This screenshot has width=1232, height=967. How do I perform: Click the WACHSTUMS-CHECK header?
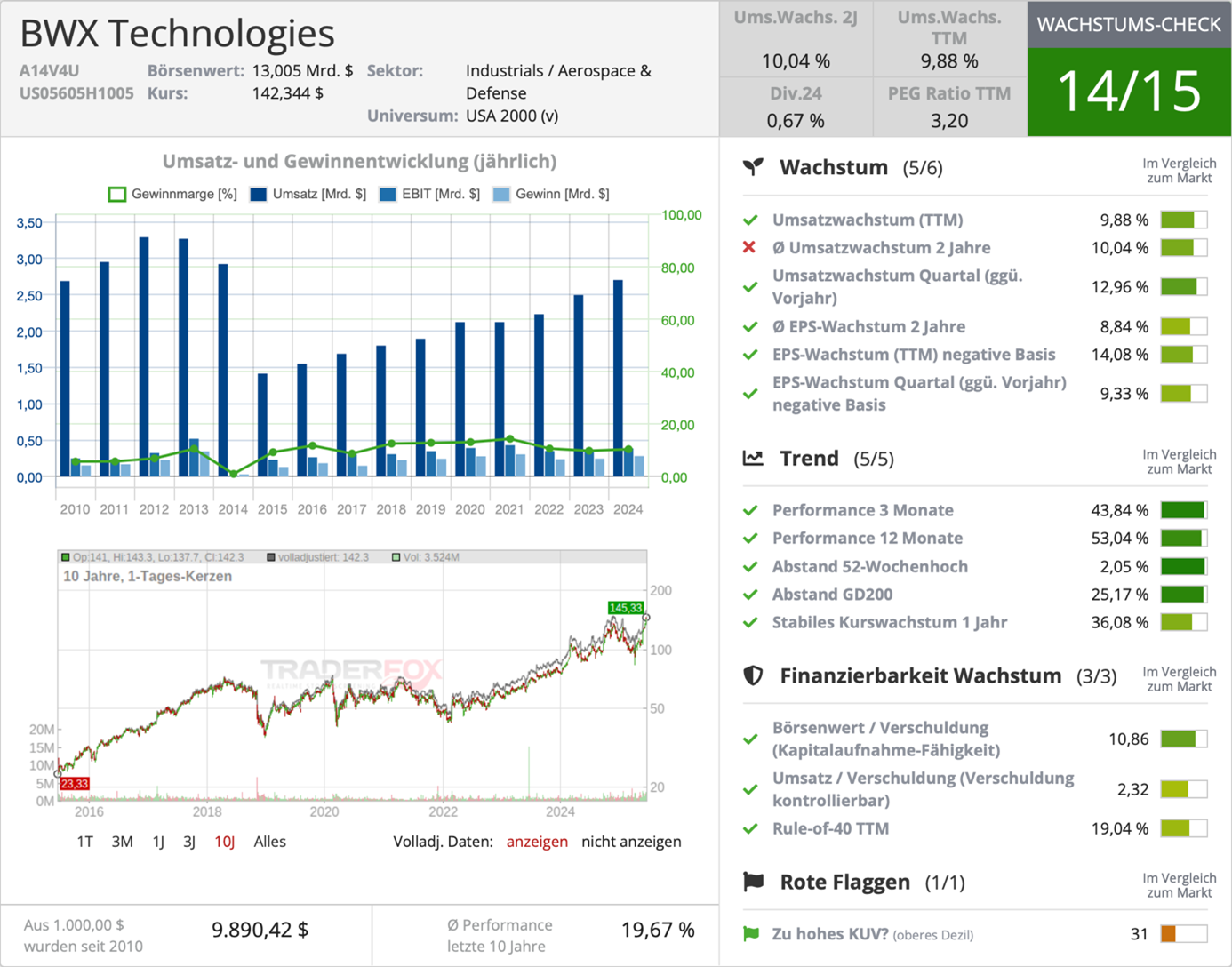[x=1129, y=25]
